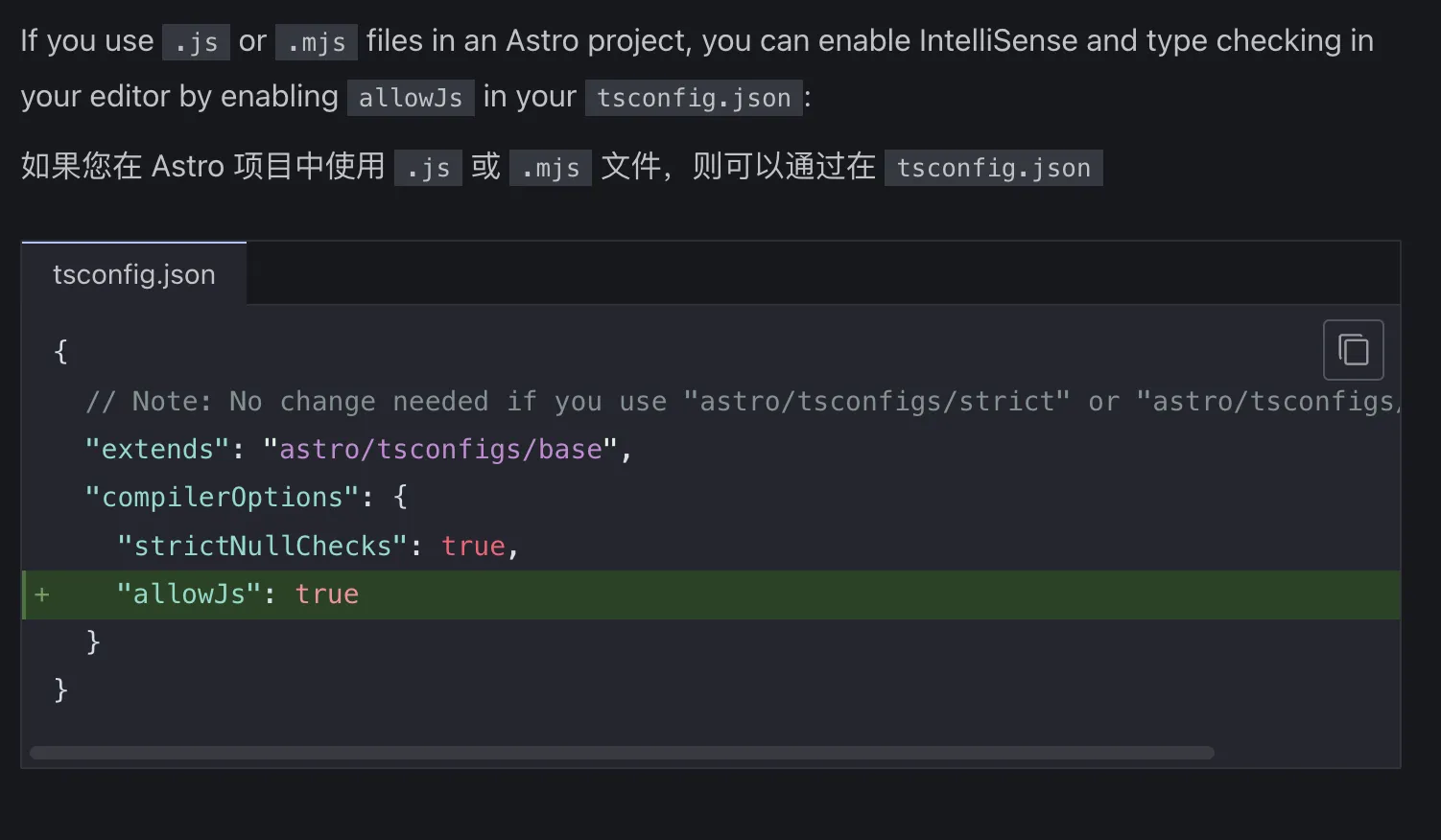Click the inline allowJs code tag
Screen dimensions: 1441x840
point(410,98)
